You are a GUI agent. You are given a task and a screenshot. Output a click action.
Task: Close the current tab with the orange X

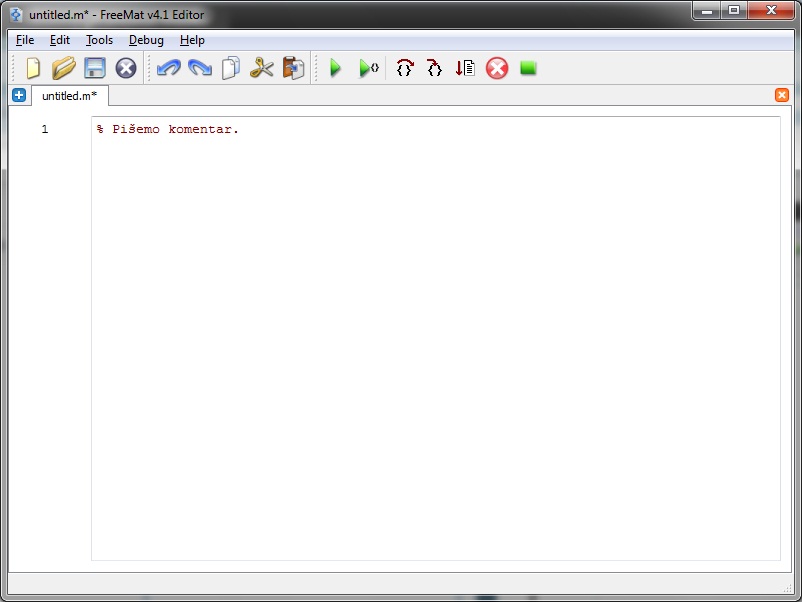pyautogui.click(x=782, y=95)
